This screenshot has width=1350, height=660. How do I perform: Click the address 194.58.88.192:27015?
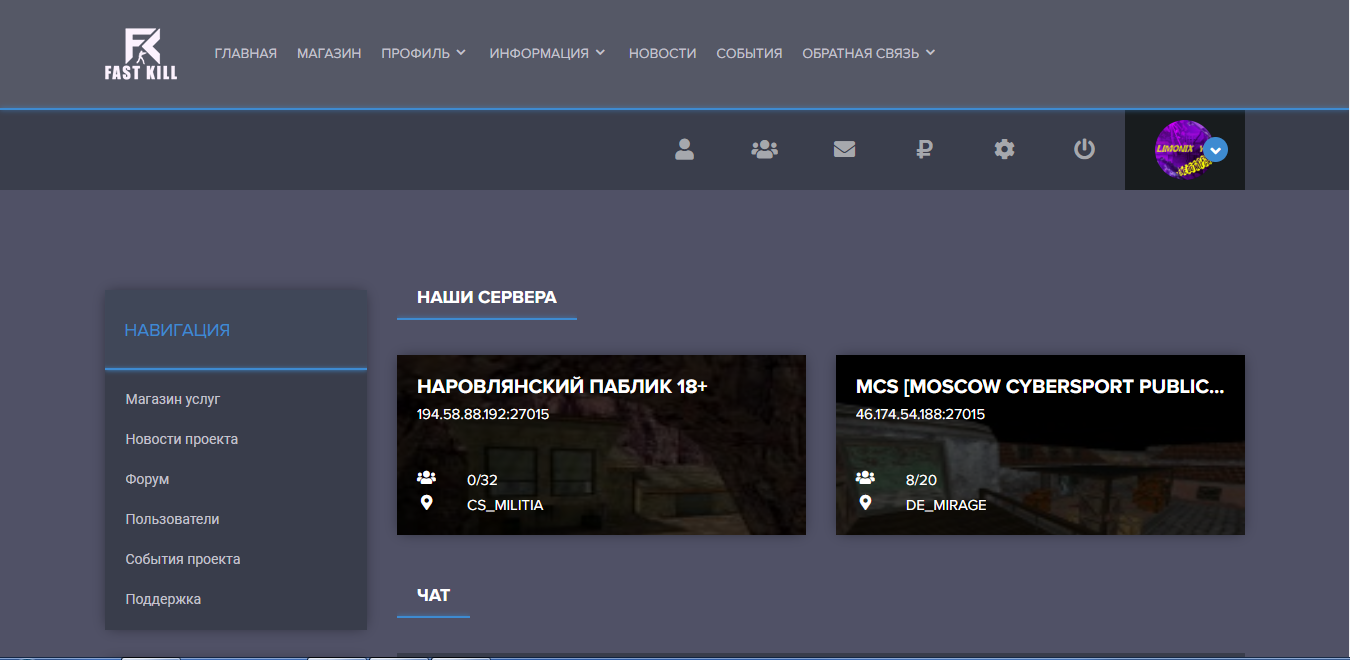483,414
